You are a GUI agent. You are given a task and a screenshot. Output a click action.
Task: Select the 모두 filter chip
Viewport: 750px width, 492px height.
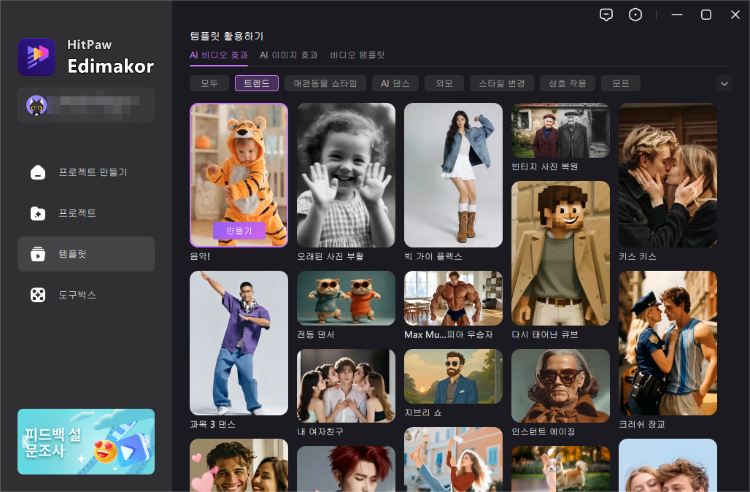pyautogui.click(x=209, y=83)
